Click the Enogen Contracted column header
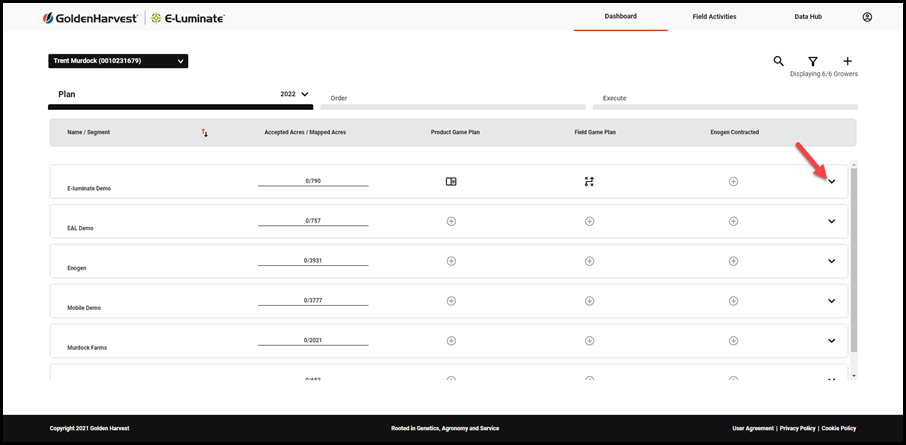The image size is (906, 445). coord(734,132)
